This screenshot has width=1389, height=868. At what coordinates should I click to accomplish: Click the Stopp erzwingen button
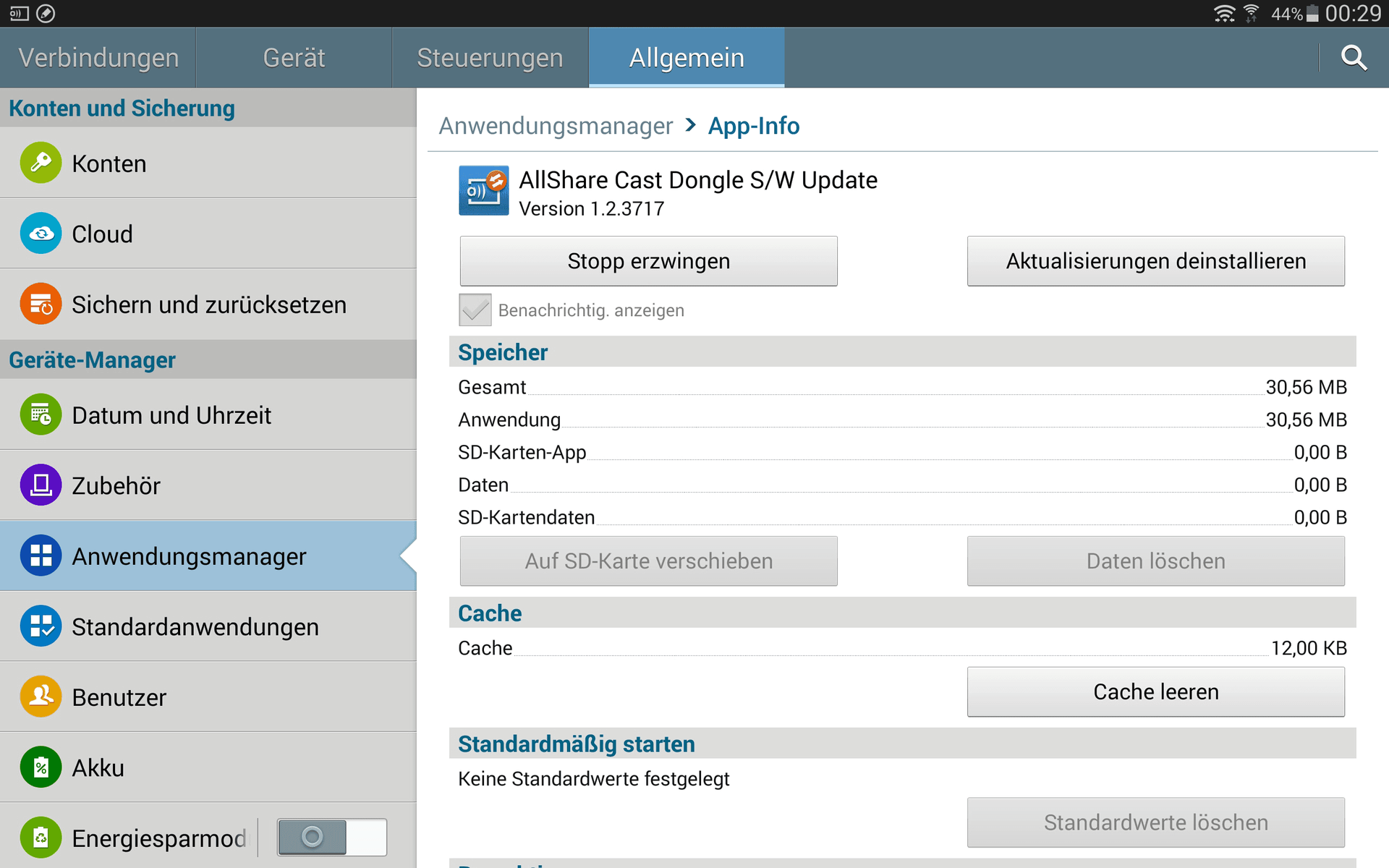pyautogui.click(x=649, y=261)
